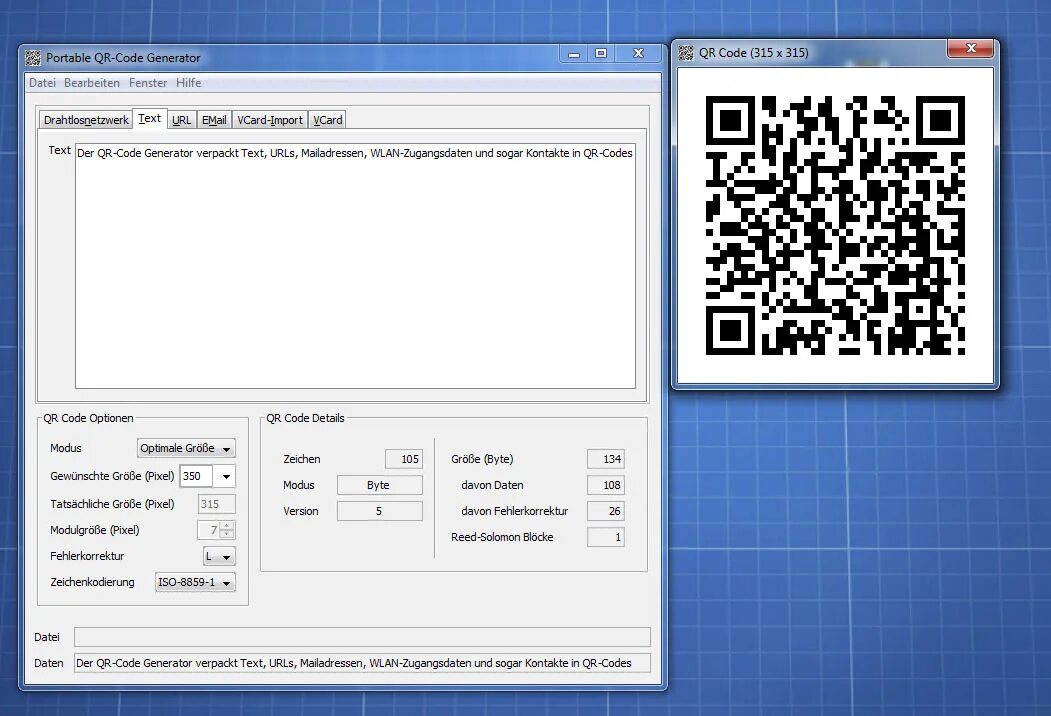The width and height of the screenshot is (1051, 716).
Task: Click the Daten field at the bottom
Action: coord(362,663)
